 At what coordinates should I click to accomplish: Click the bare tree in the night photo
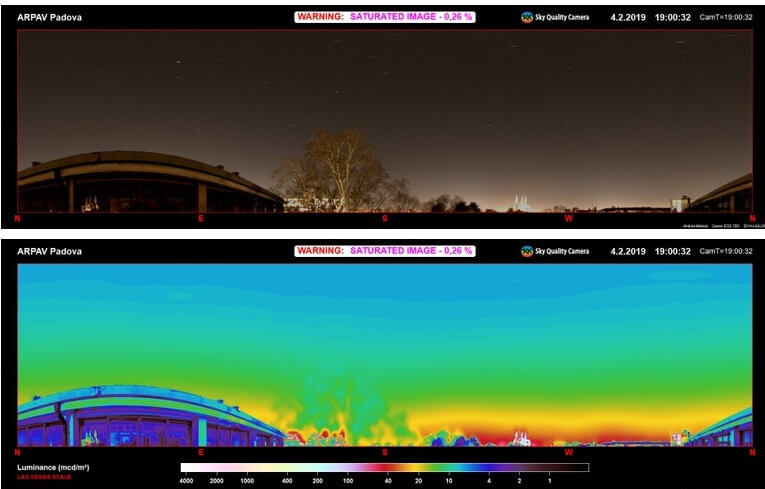(x=338, y=170)
